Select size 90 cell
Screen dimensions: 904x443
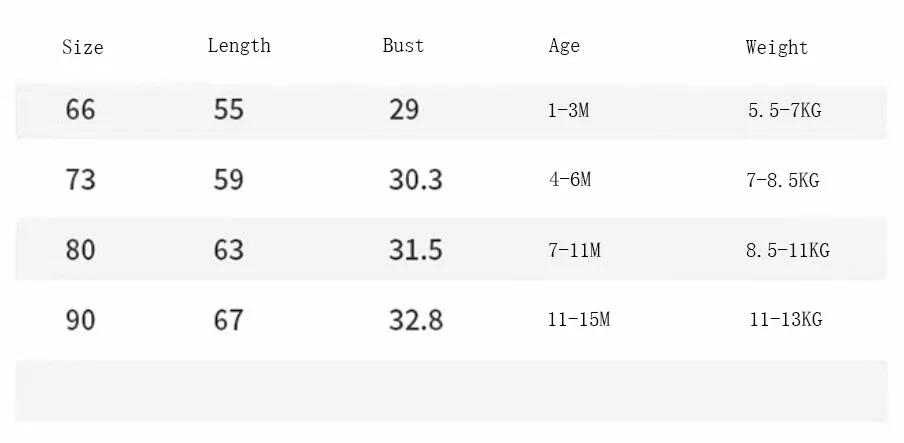[80, 320]
